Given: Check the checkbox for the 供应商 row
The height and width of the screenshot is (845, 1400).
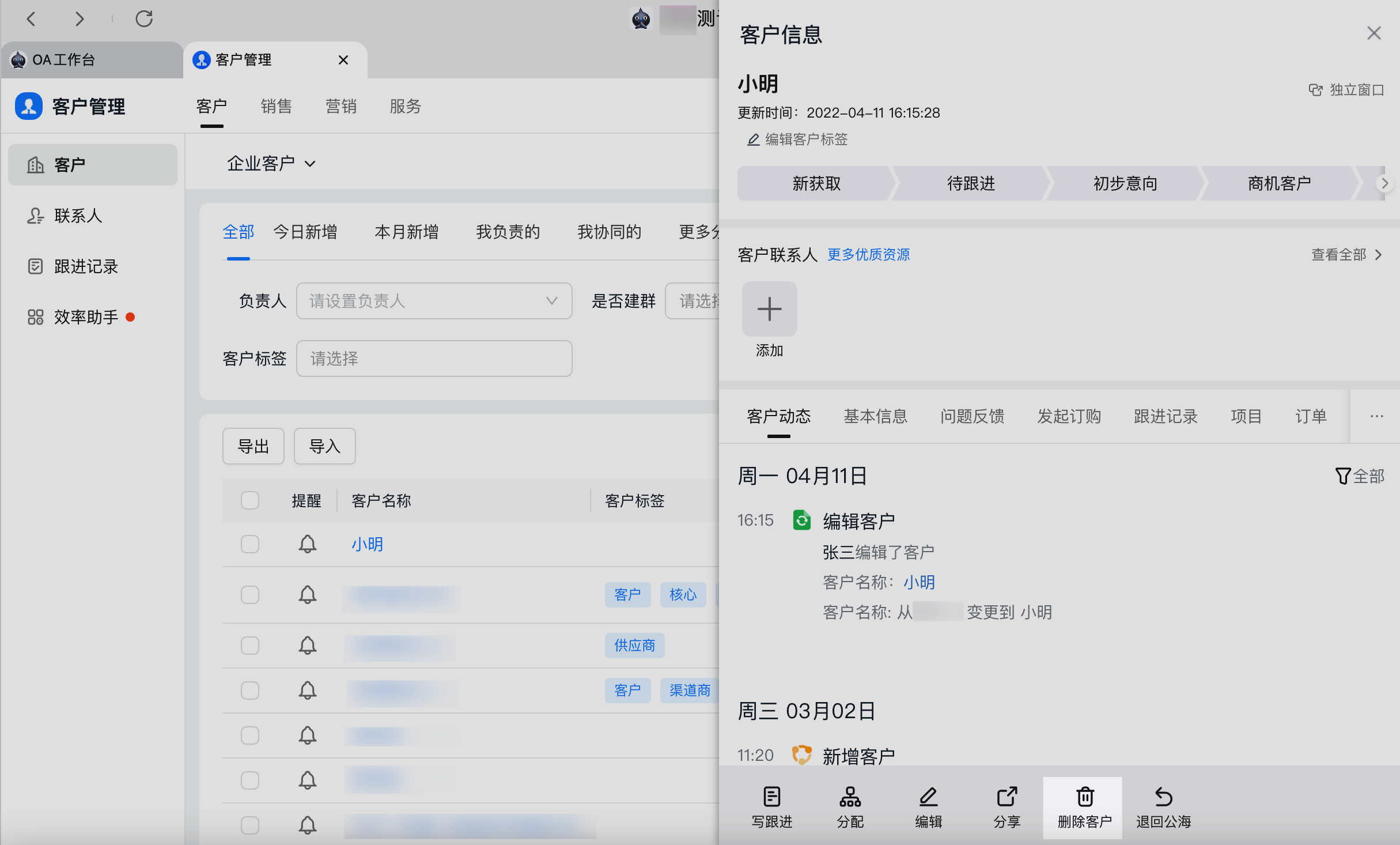Looking at the screenshot, I should (x=250, y=646).
